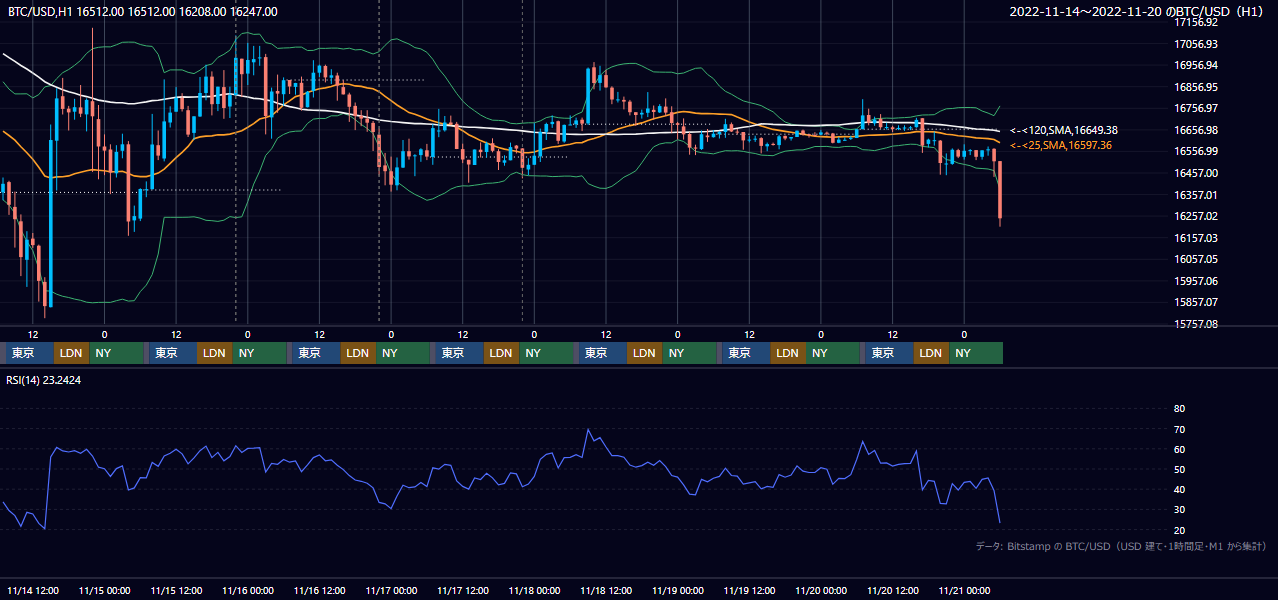
Task: Click price axis value 17056.93
Action: point(1195,44)
